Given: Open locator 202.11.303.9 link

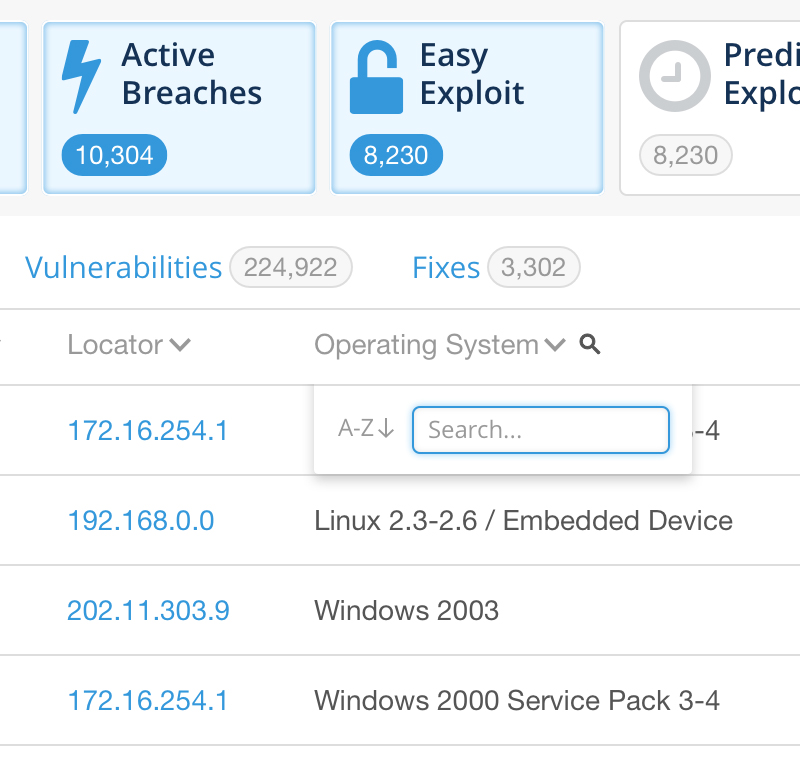Looking at the screenshot, I should [x=148, y=610].
